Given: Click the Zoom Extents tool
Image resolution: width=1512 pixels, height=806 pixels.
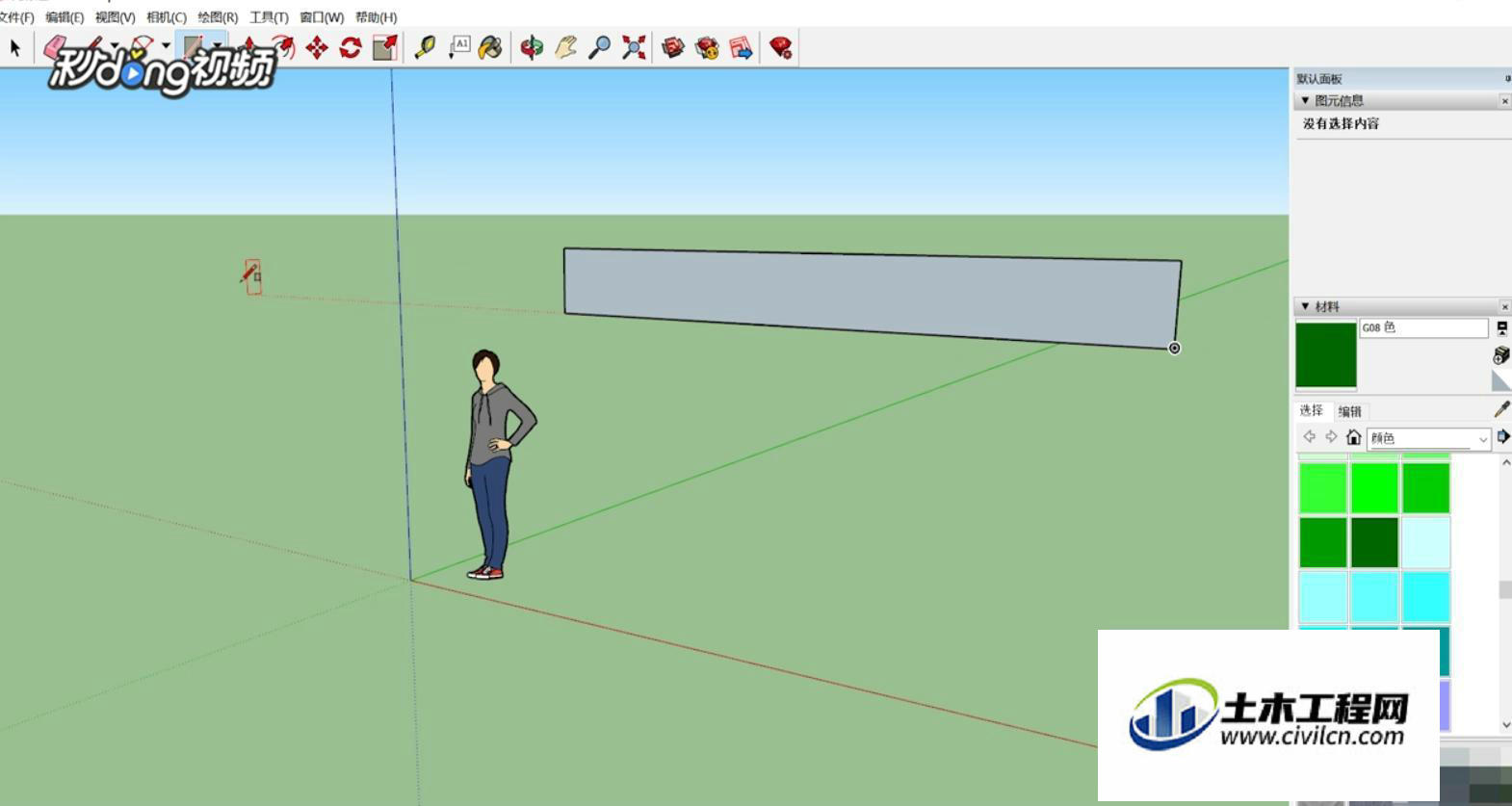Looking at the screenshot, I should (634, 47).
